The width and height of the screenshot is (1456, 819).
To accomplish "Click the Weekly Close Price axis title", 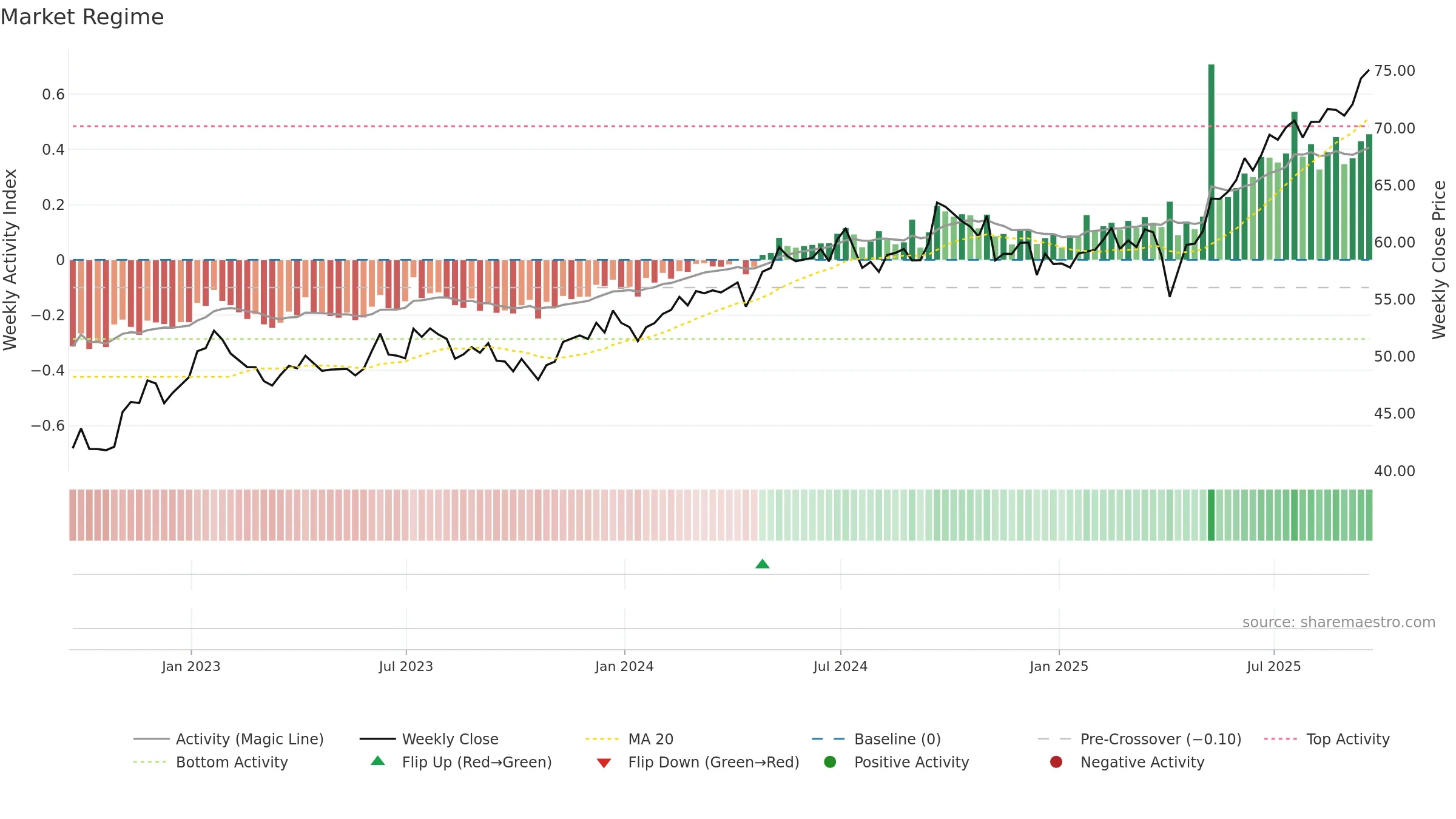I will click(x=1439, y=260).
